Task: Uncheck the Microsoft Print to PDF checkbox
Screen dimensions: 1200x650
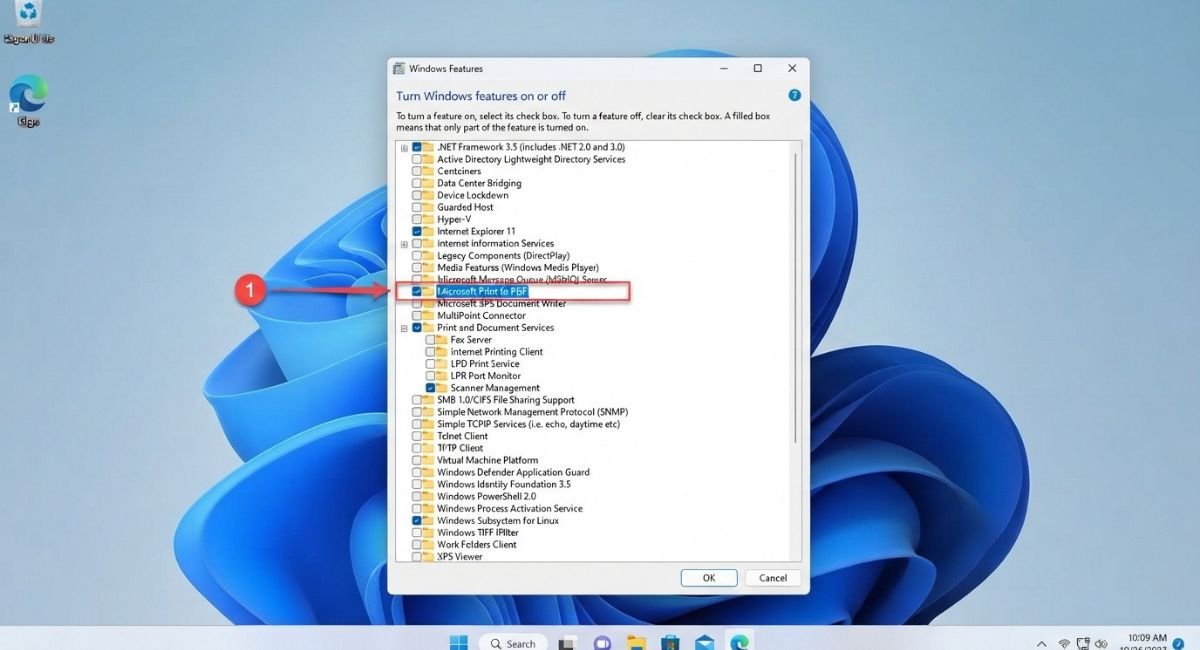Action: pos(416,291)
